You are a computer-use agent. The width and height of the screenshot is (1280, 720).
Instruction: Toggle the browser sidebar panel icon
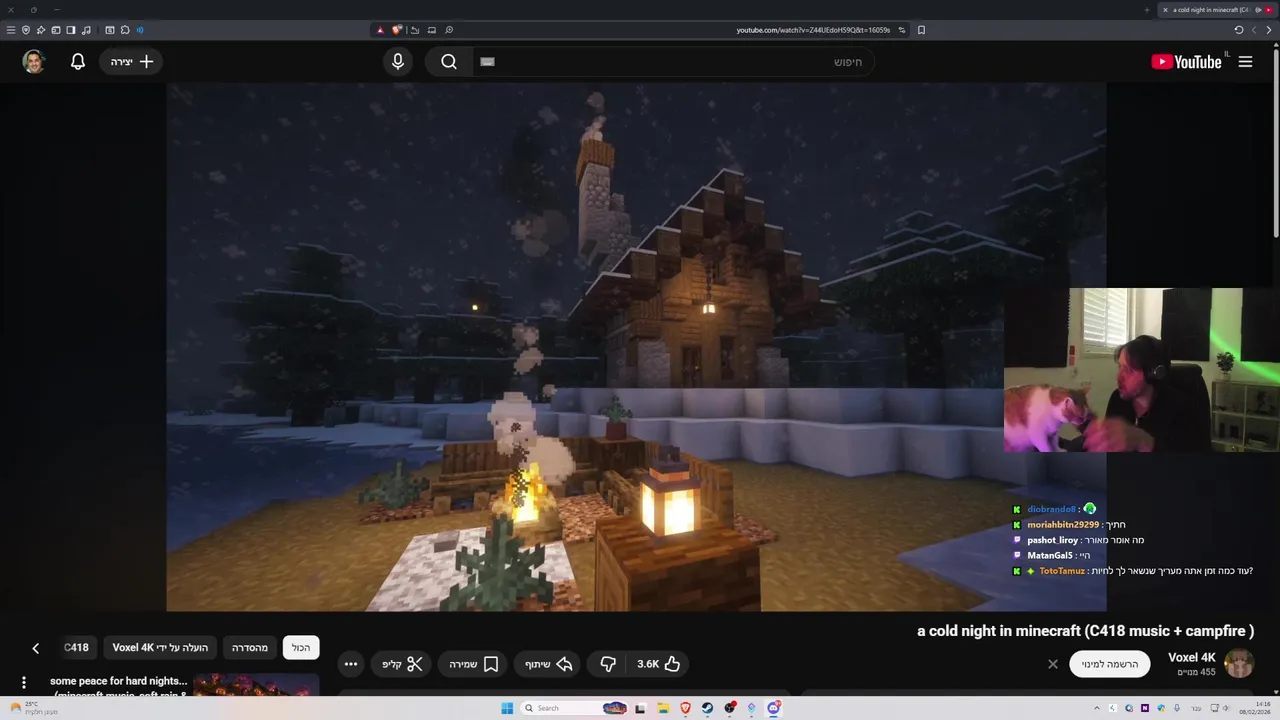(71, 30)
